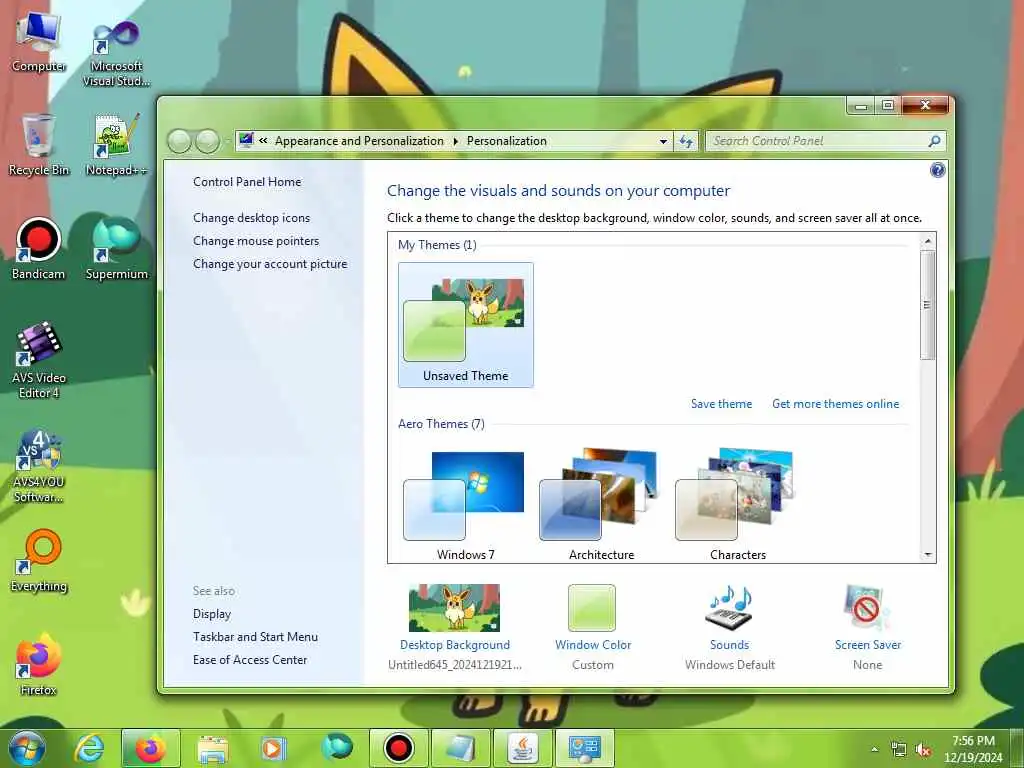The image size is (1024, 768).
Task: Click the Window Color link text
Action: 592,645
